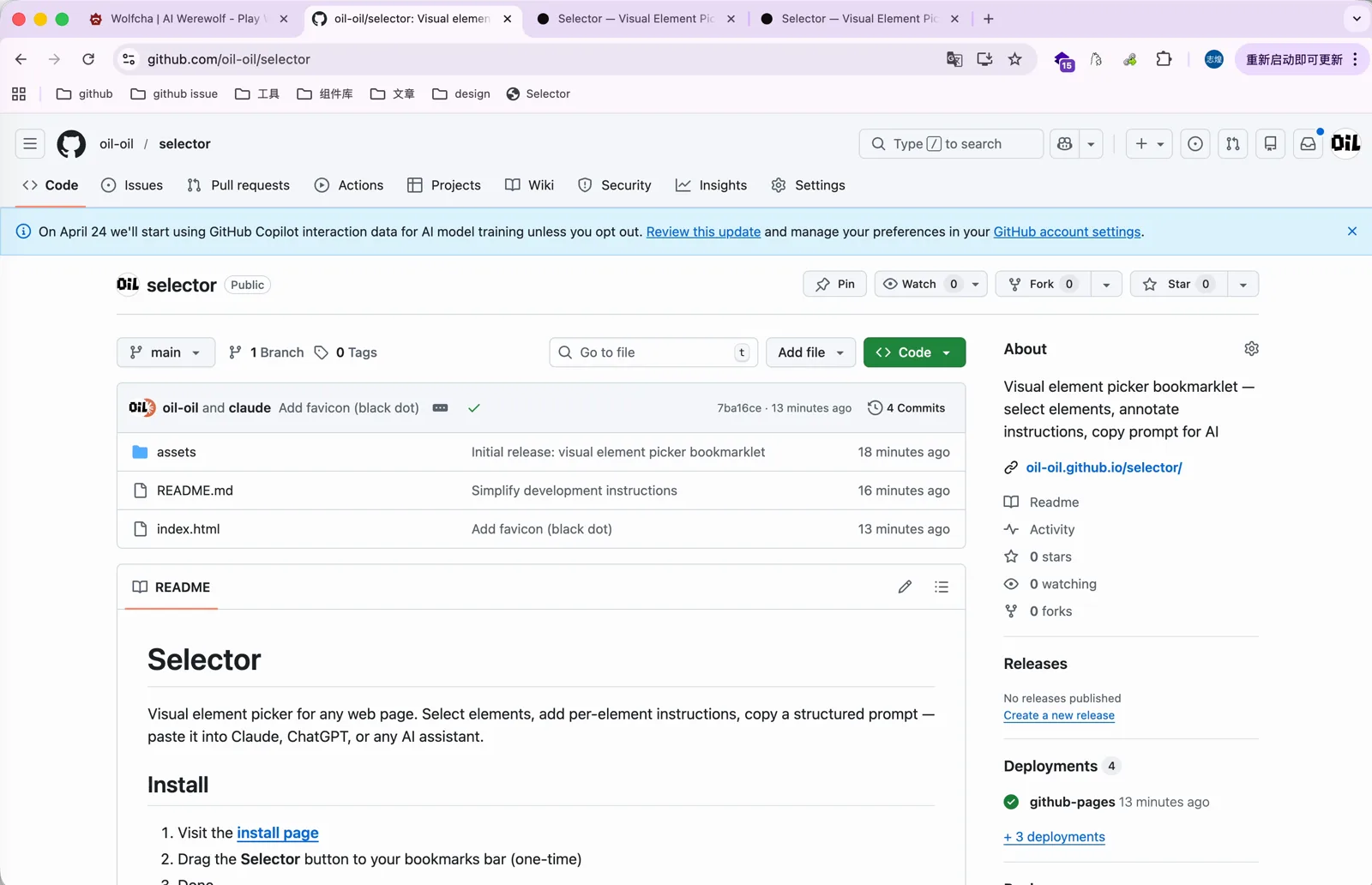Open Copilot chat icon in header
Viewport: 1372px width, 885px height.
1065,144
